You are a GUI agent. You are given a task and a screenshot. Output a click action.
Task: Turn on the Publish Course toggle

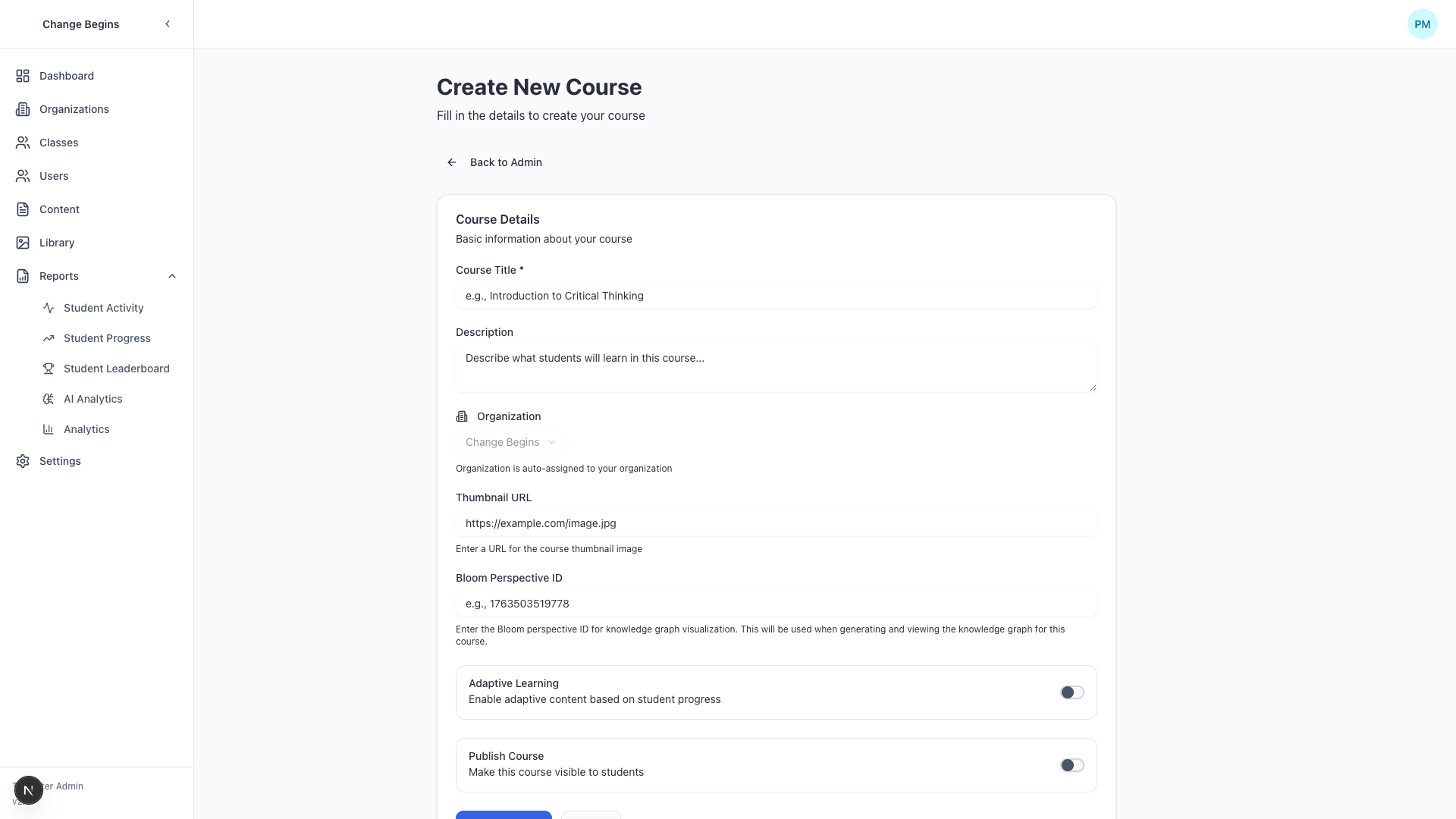[x=1072, y=765]
